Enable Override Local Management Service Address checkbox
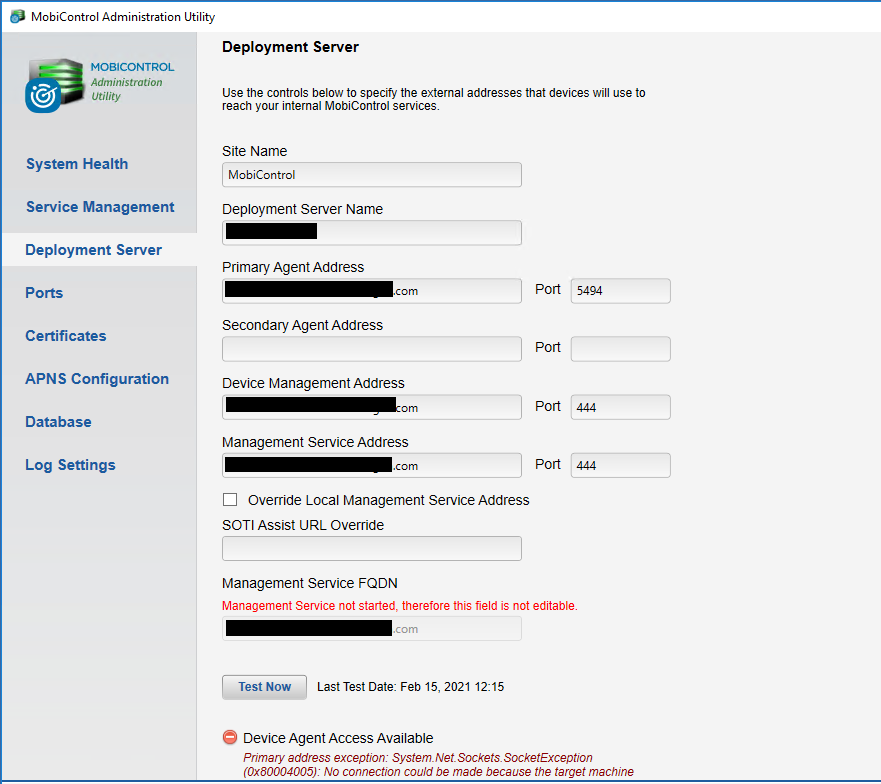 pyautogui.click(x=230, y=500)
